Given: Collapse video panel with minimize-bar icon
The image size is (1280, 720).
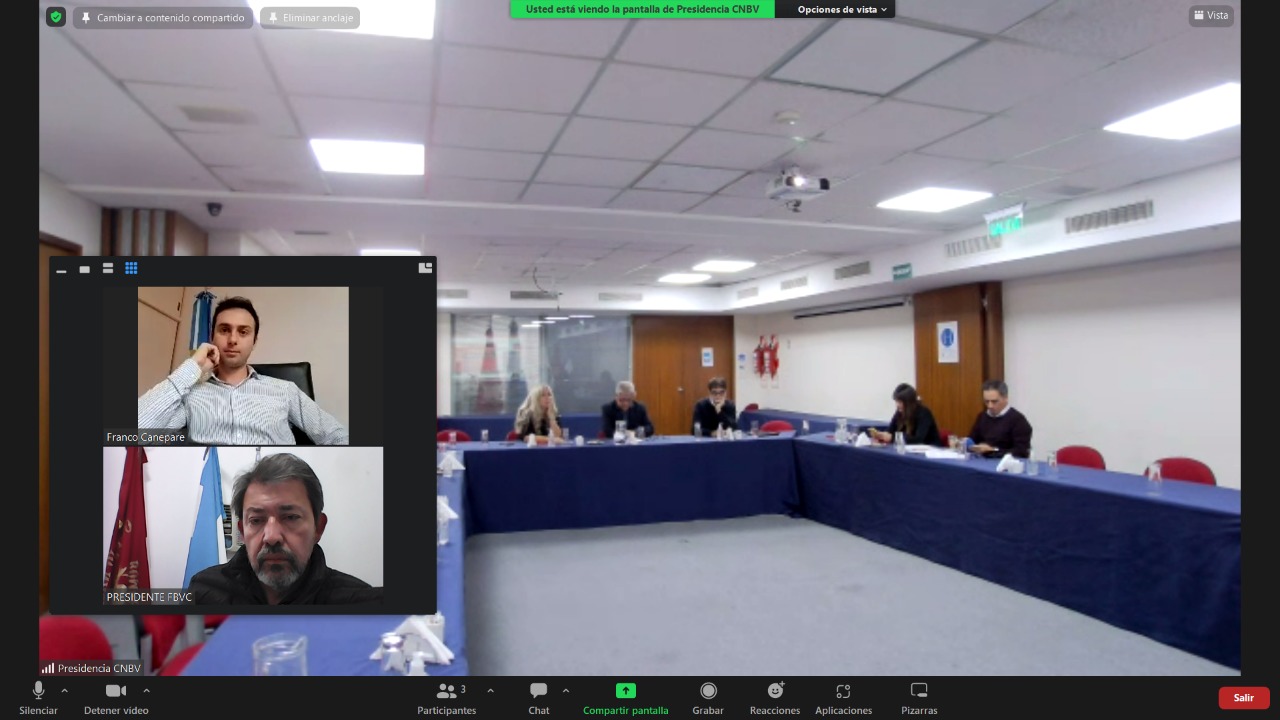Looking at the screenshot, I should point(61,269).
